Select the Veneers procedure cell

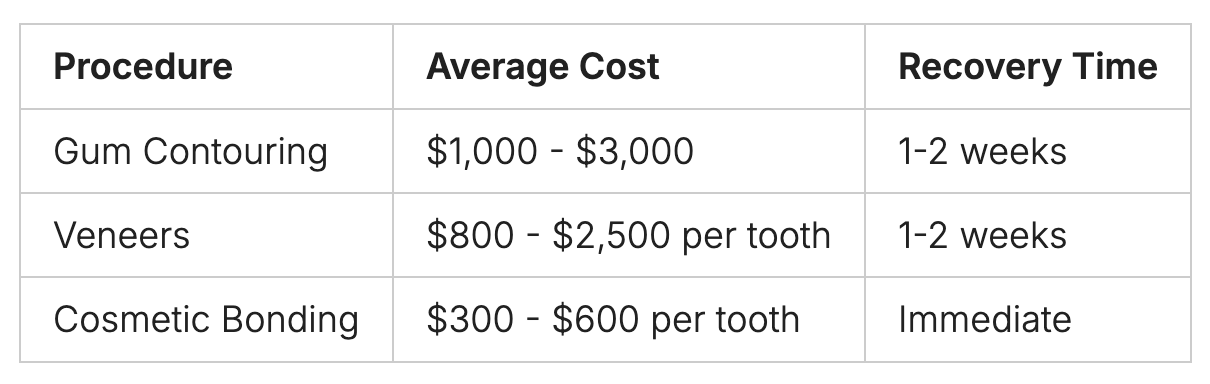tap(206, 235)
